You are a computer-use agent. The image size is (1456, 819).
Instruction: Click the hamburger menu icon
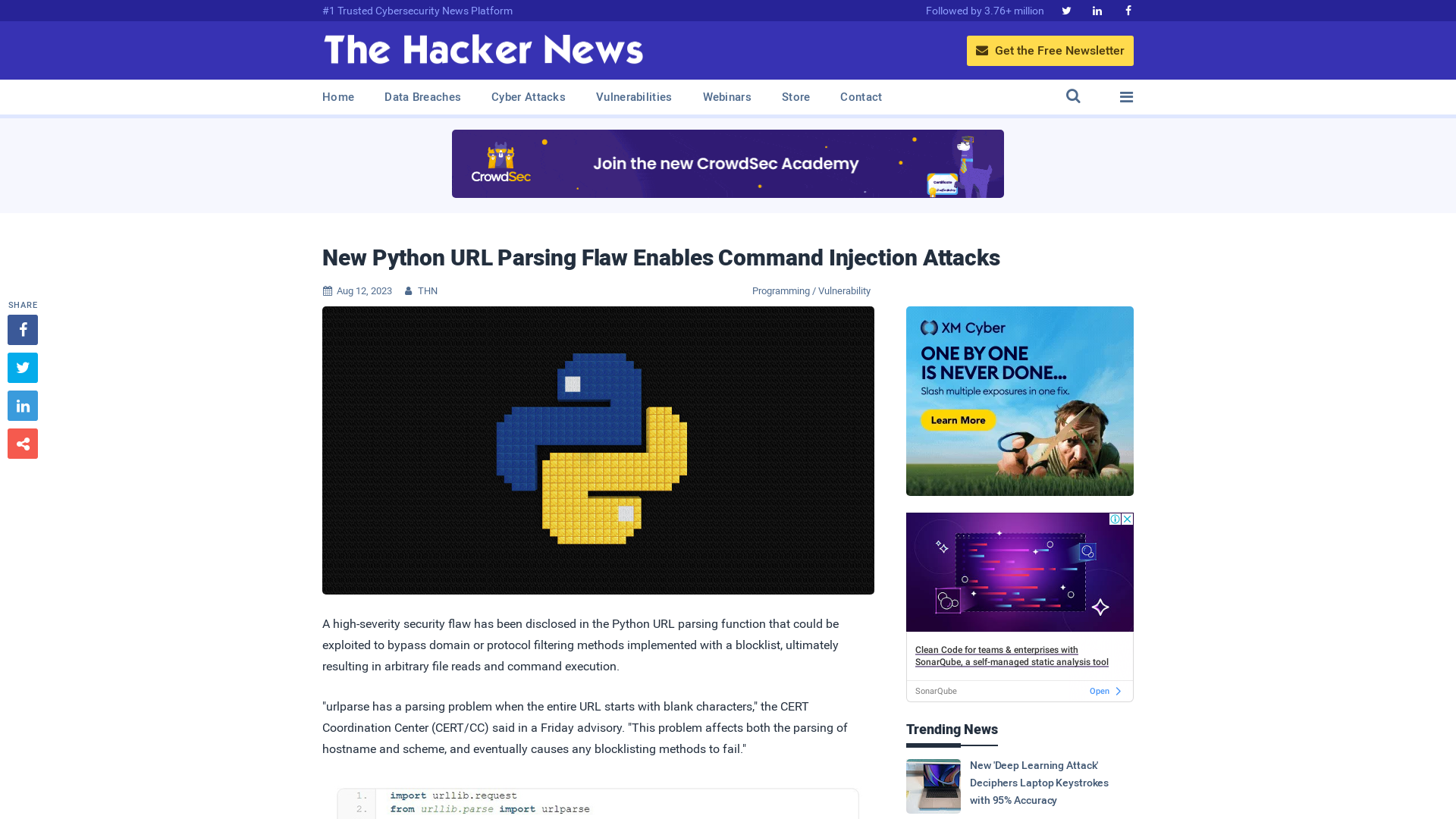click(1126, 96)
